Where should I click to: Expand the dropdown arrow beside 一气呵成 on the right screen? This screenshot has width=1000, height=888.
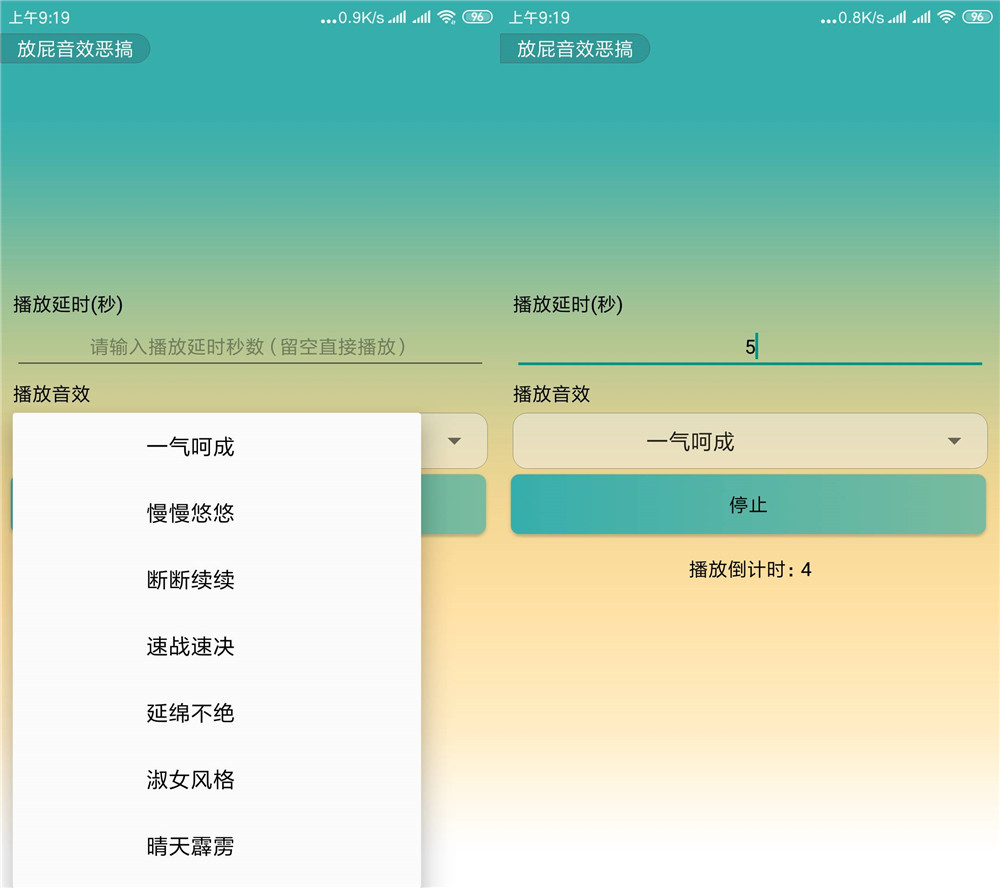pos(954,441)
